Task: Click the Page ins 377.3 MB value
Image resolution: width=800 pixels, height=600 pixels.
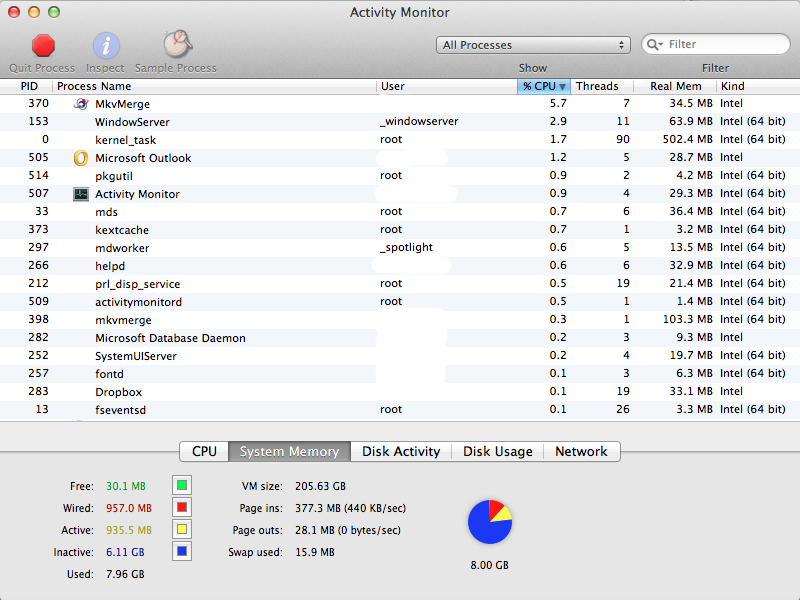Action: pyautogui.click(x=351, y=509)
